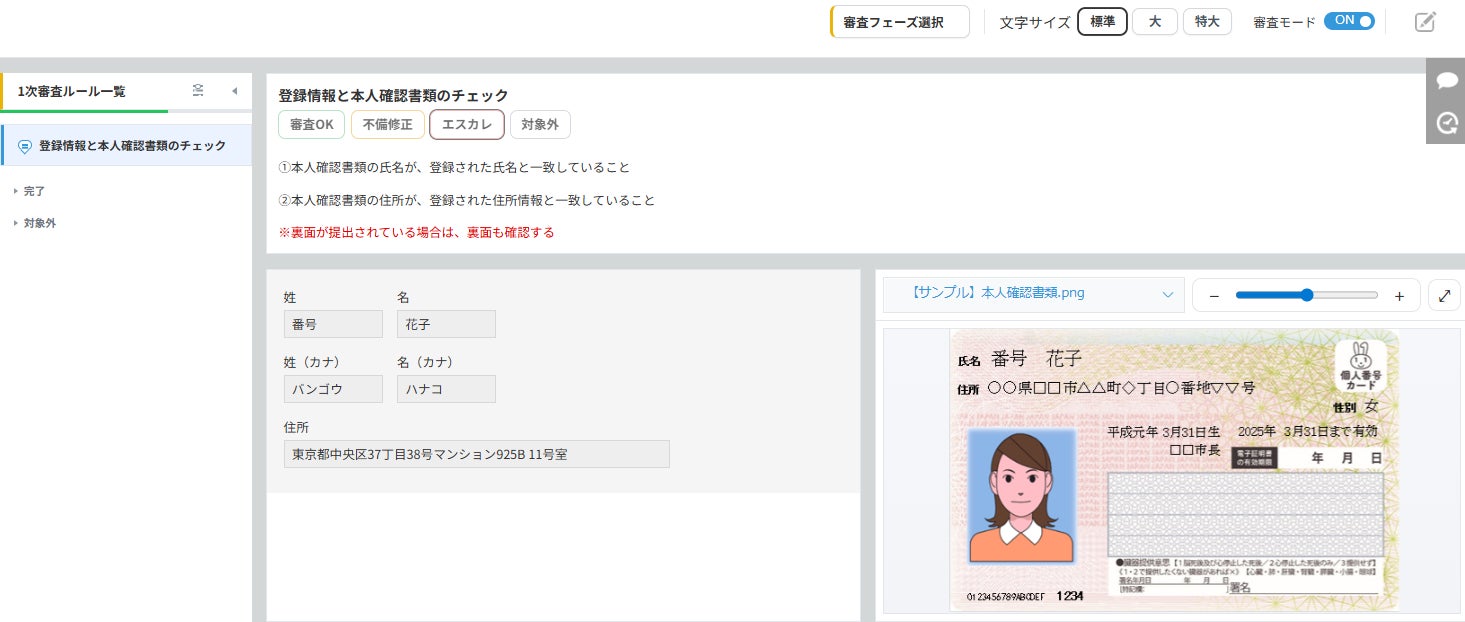Select 標準 text size option

click(x=1102, y=21)
